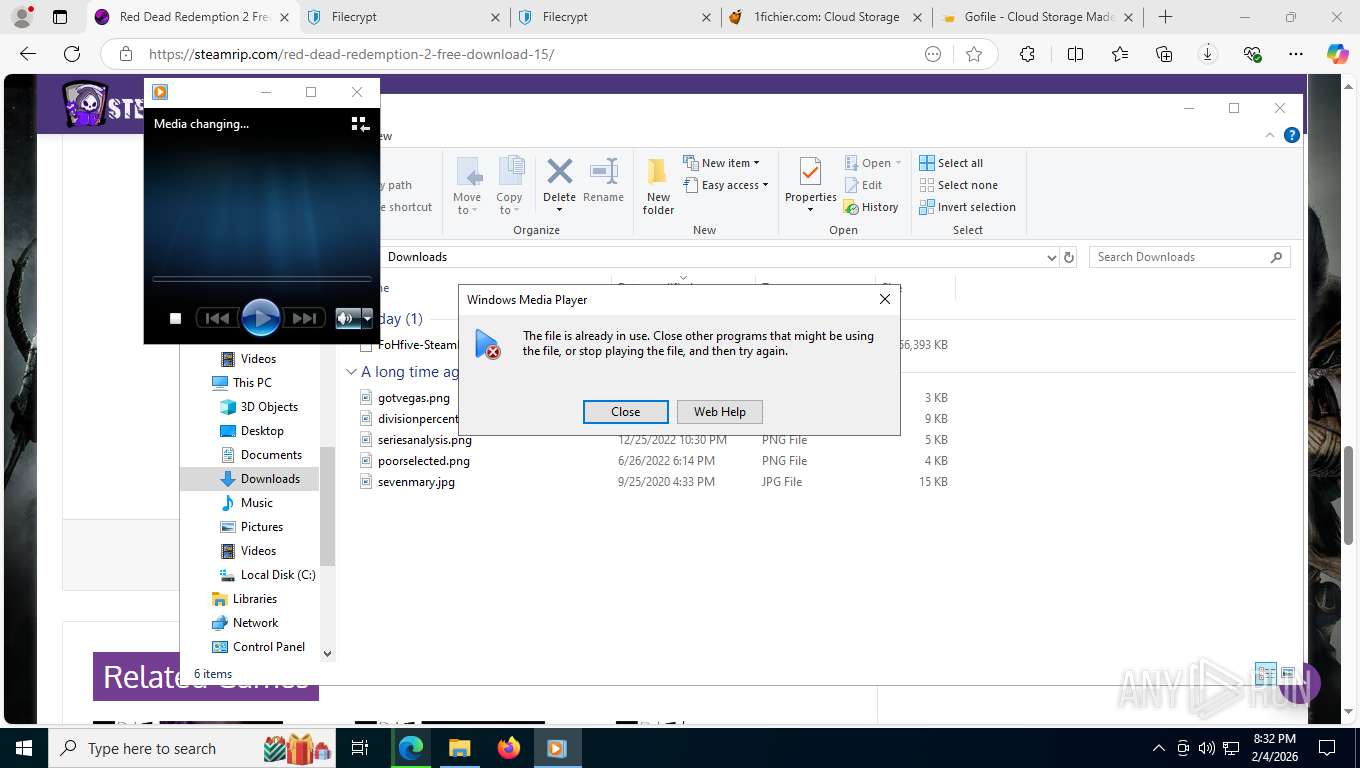
Task: Click the Edge Refresh page icon
Action: pos(72,54)
